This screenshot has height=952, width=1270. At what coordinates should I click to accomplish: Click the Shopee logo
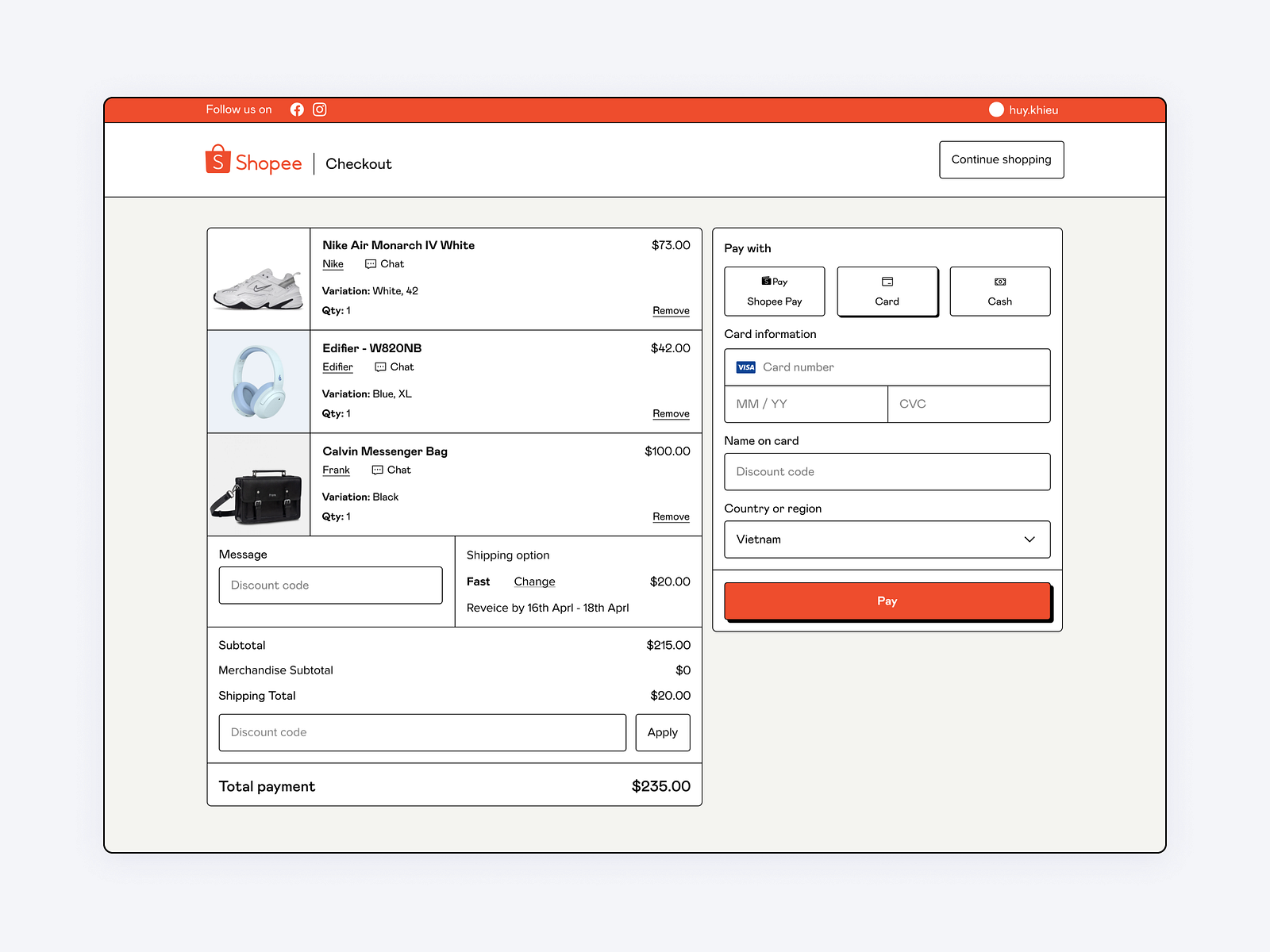point(253,161)
